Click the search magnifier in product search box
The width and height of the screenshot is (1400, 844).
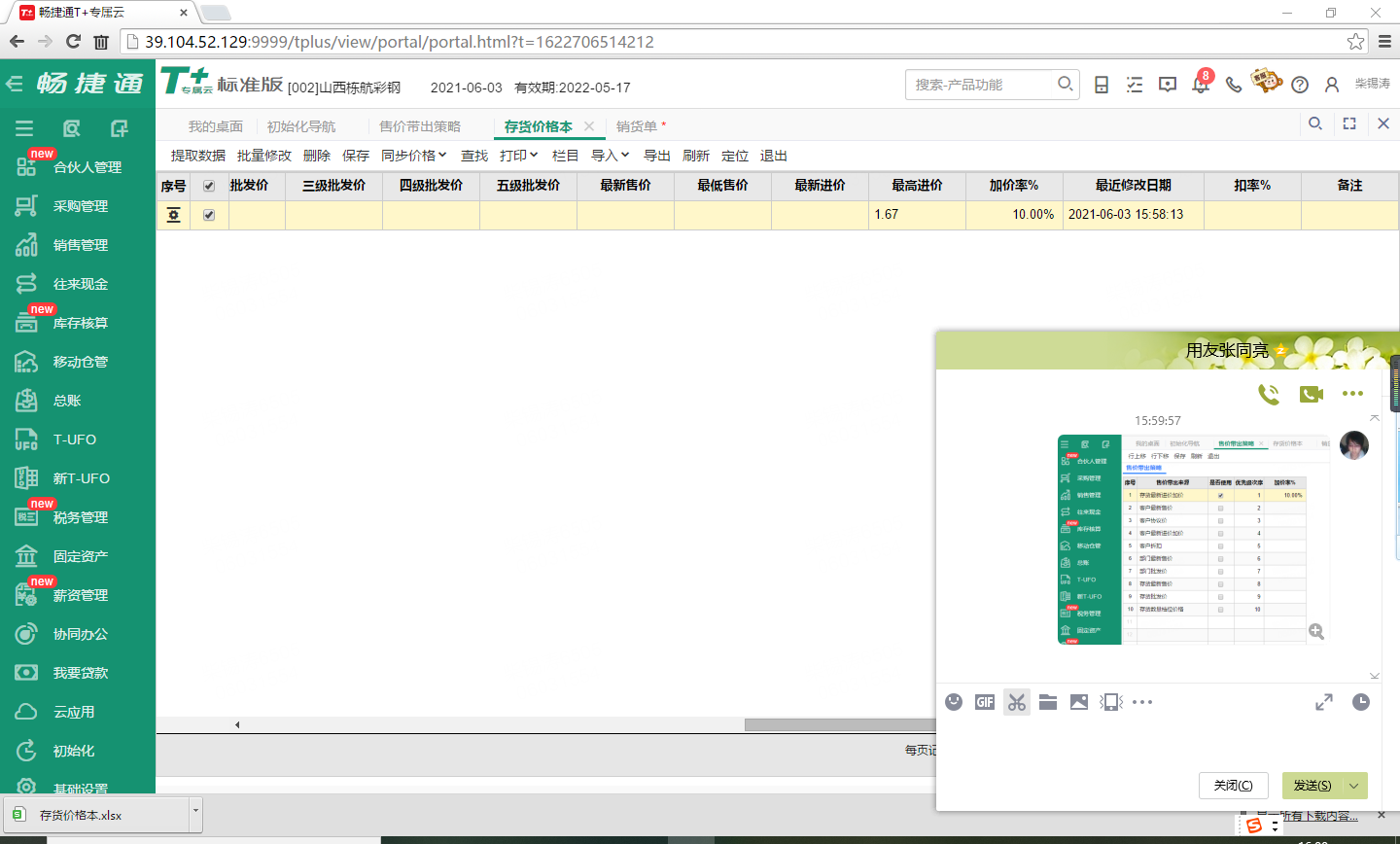click(1066, 84)
